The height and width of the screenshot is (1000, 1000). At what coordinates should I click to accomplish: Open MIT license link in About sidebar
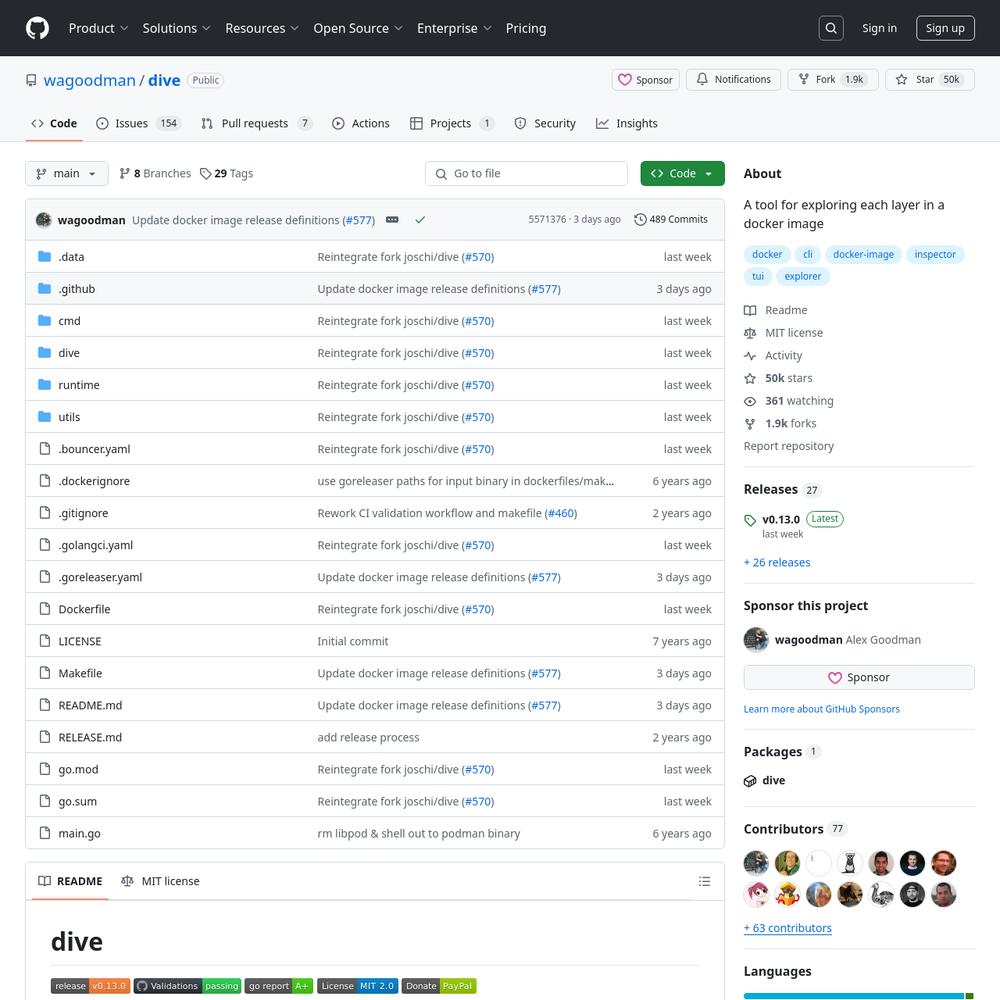[793, 333]
